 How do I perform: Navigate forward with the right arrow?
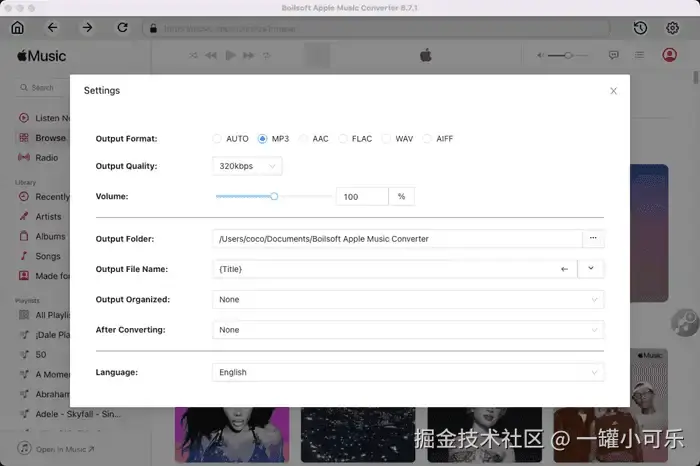pos(87,28)
